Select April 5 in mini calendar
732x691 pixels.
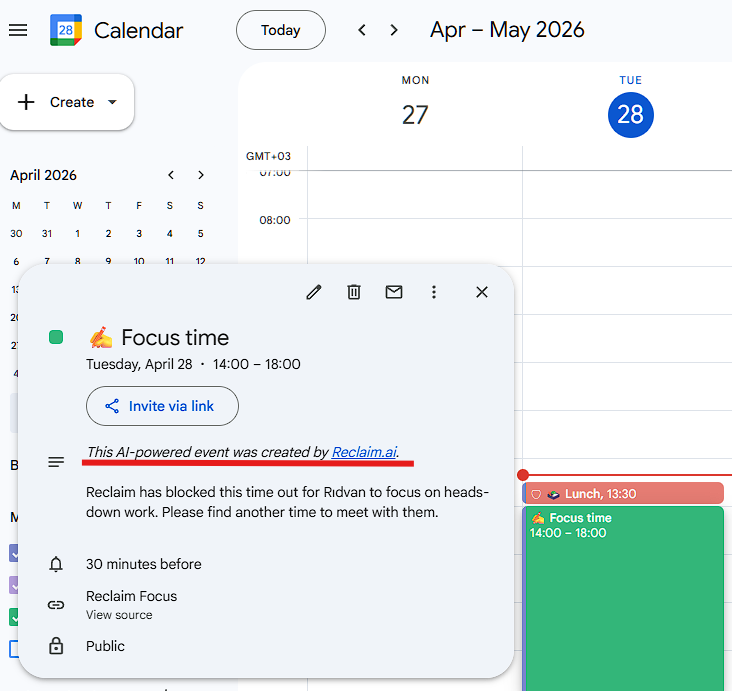tap(200, 233)
